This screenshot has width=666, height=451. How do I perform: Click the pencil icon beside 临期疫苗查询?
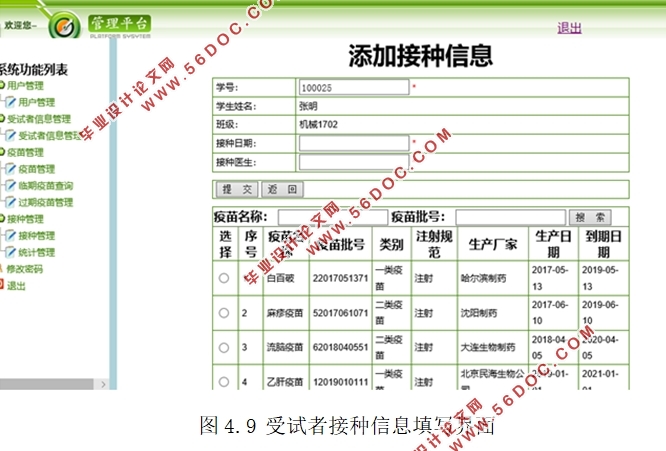pos(10,186)
